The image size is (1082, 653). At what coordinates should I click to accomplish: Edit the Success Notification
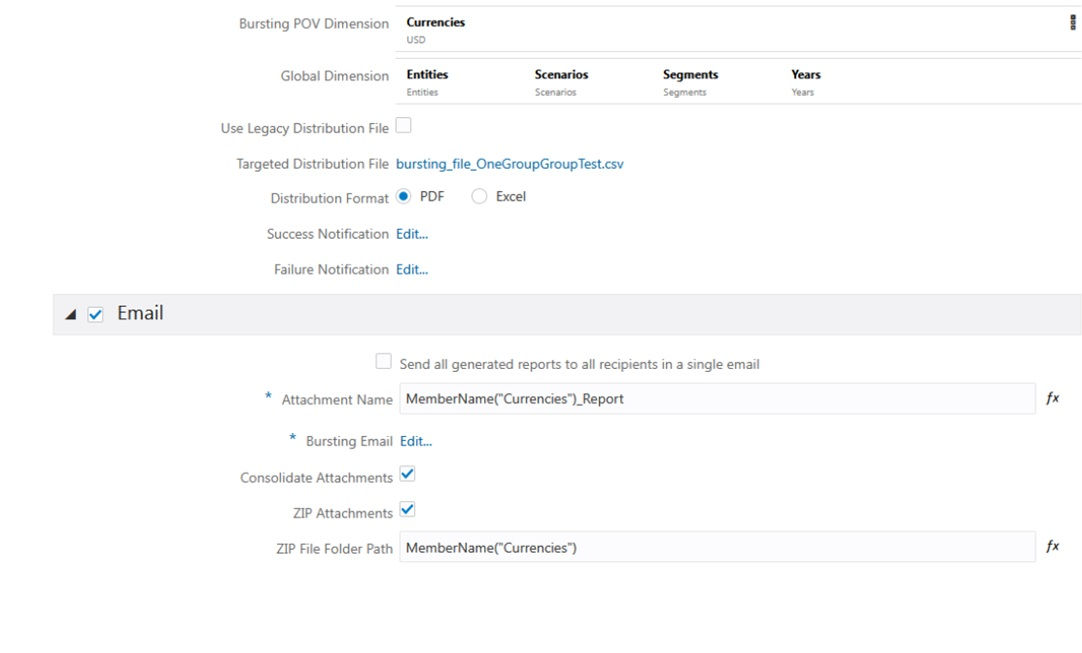pos(412,233)
